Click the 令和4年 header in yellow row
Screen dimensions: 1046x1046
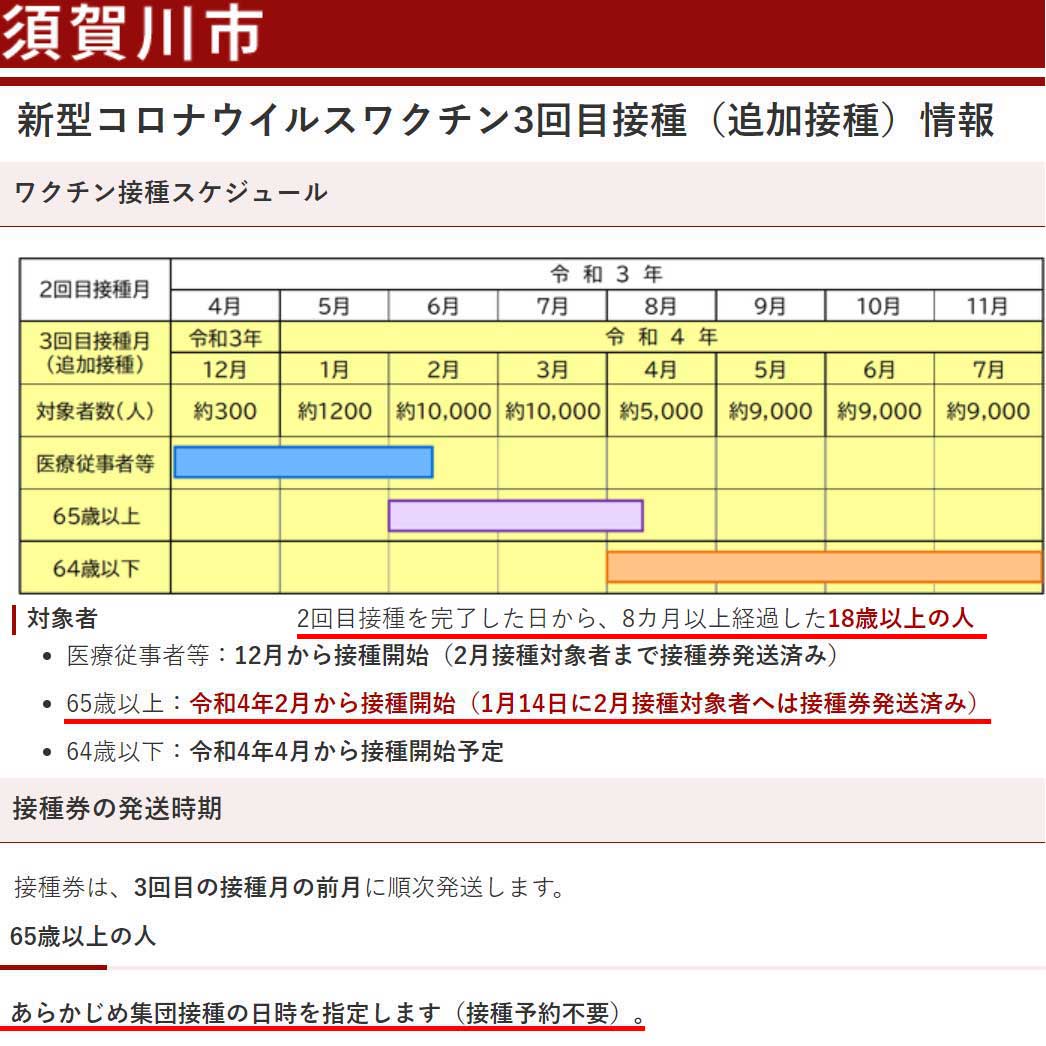coord(661,337)
